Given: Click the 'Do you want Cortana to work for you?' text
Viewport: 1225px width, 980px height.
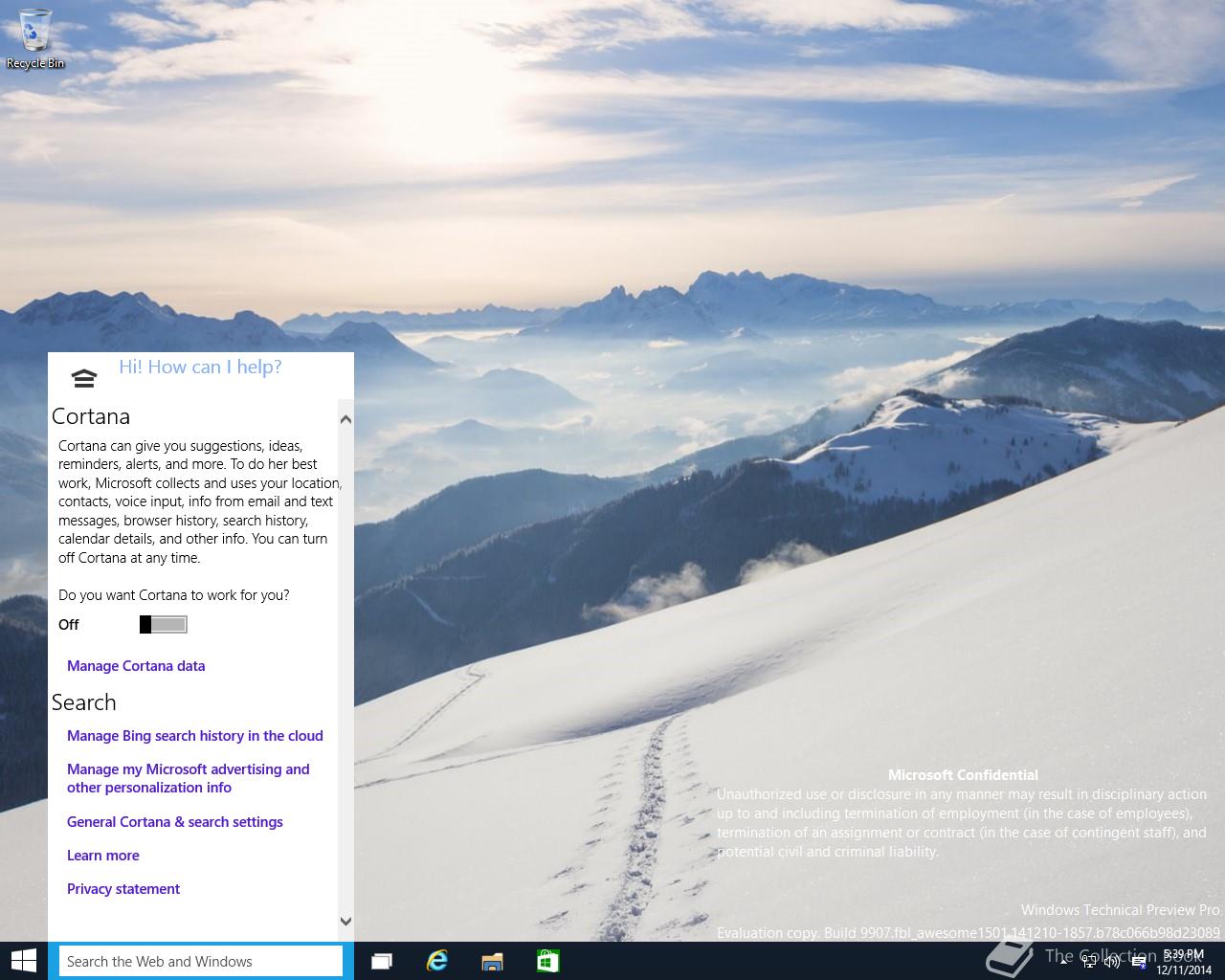Looking at the screenshot, I should tap(174, 595).
